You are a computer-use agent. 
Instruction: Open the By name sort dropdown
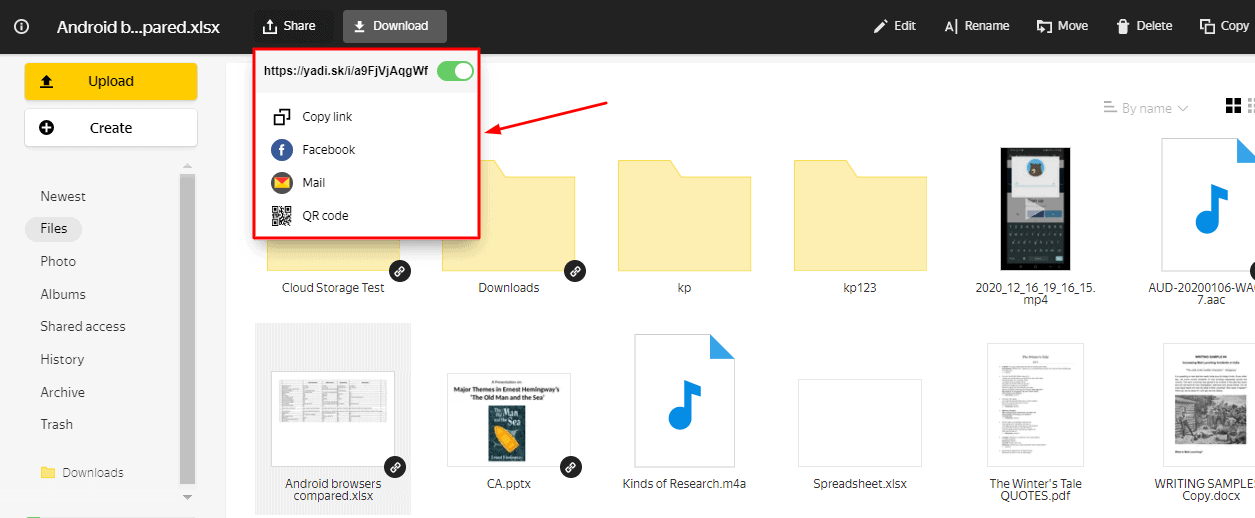click(x=1145, y=108)
